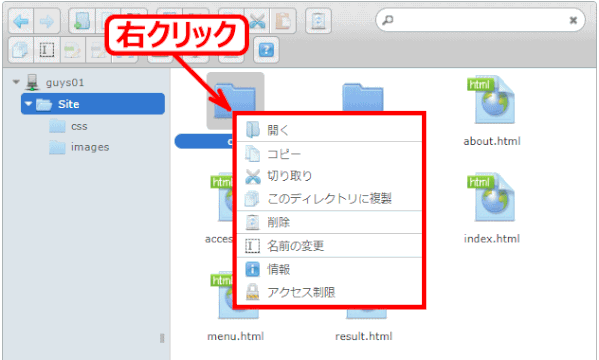Click the scissors cut icon in toolbar

point(258,21)
